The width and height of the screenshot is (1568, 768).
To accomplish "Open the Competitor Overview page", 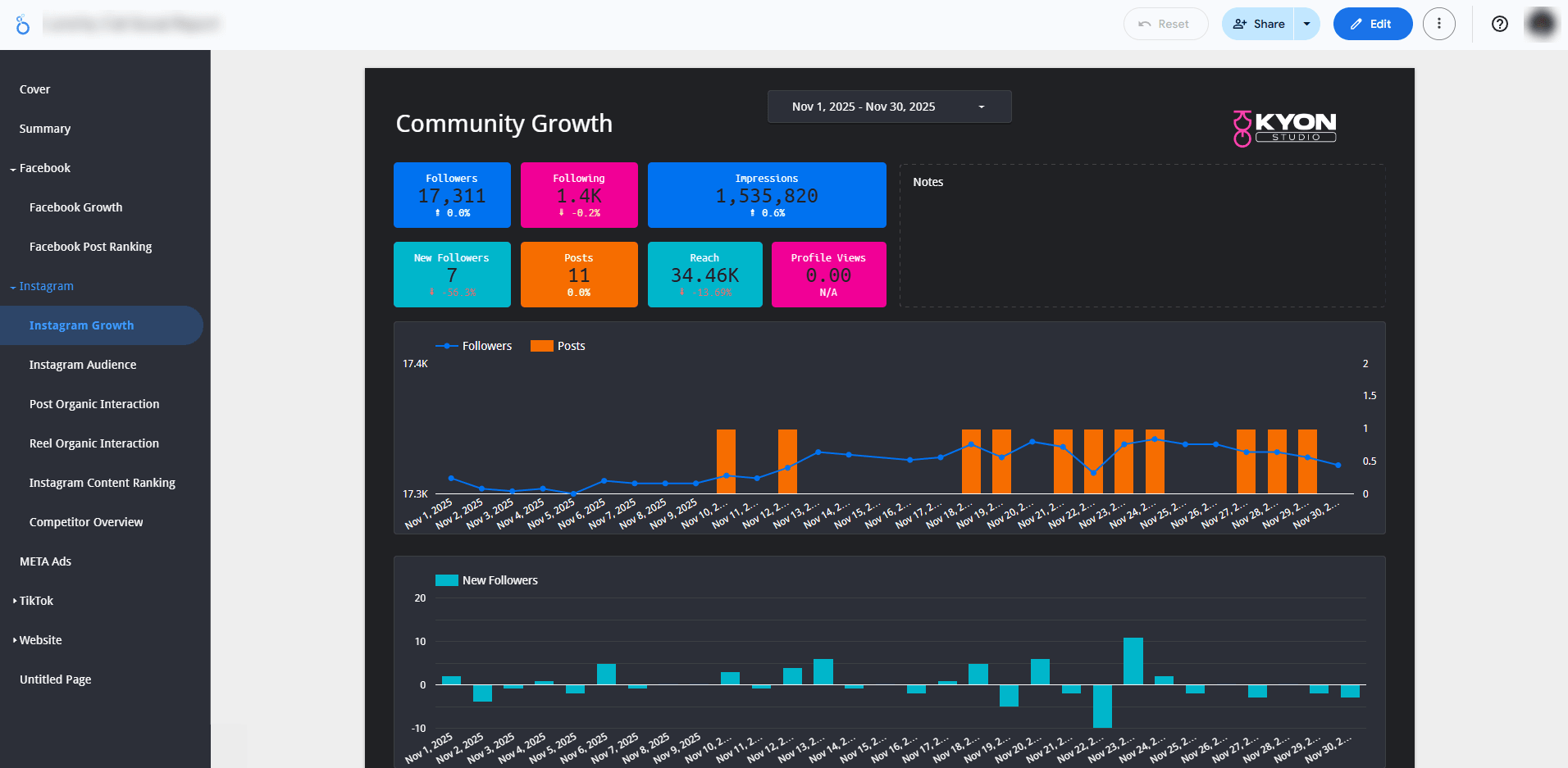I will click(x=86, y=522).
